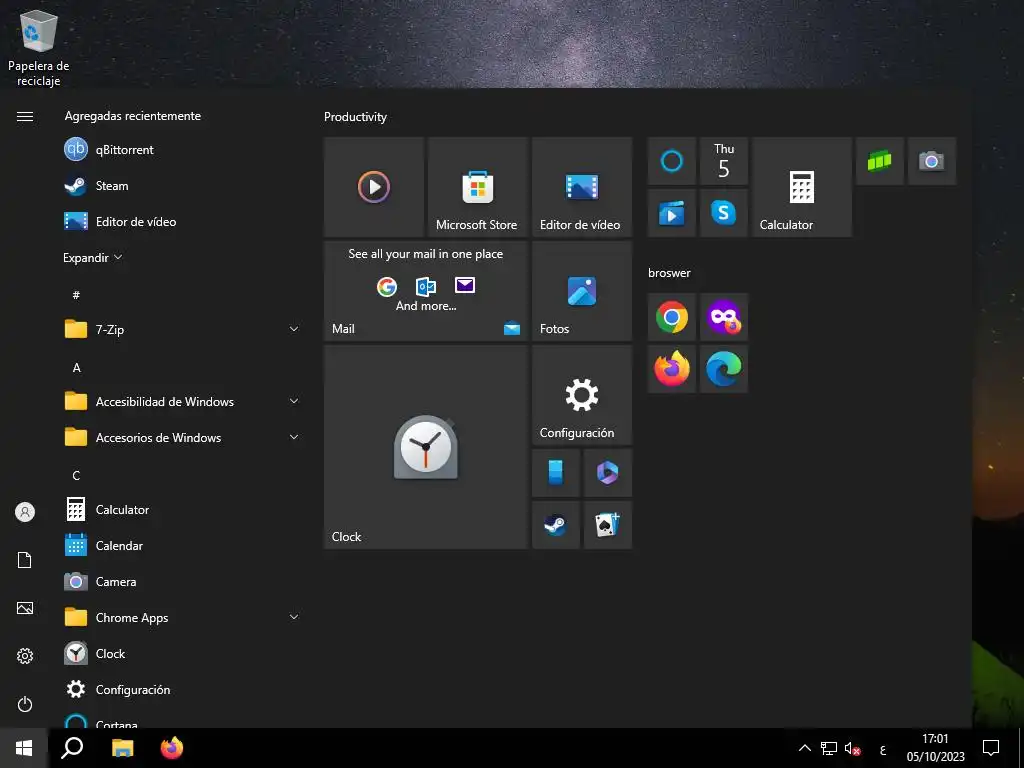
Task: Click the A letter index header
Action: 76,368
